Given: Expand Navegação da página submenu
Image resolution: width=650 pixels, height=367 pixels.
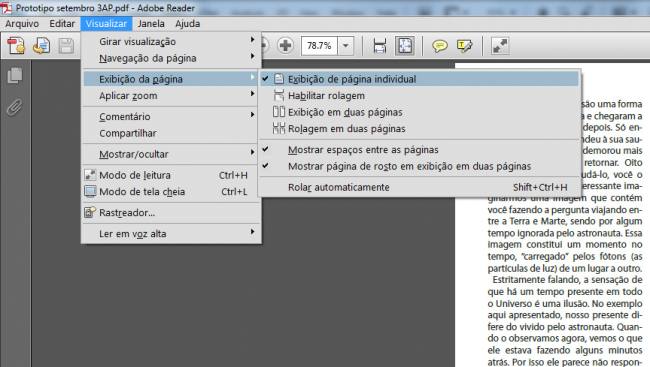Looking at the screenshot, I should [171, 58].
